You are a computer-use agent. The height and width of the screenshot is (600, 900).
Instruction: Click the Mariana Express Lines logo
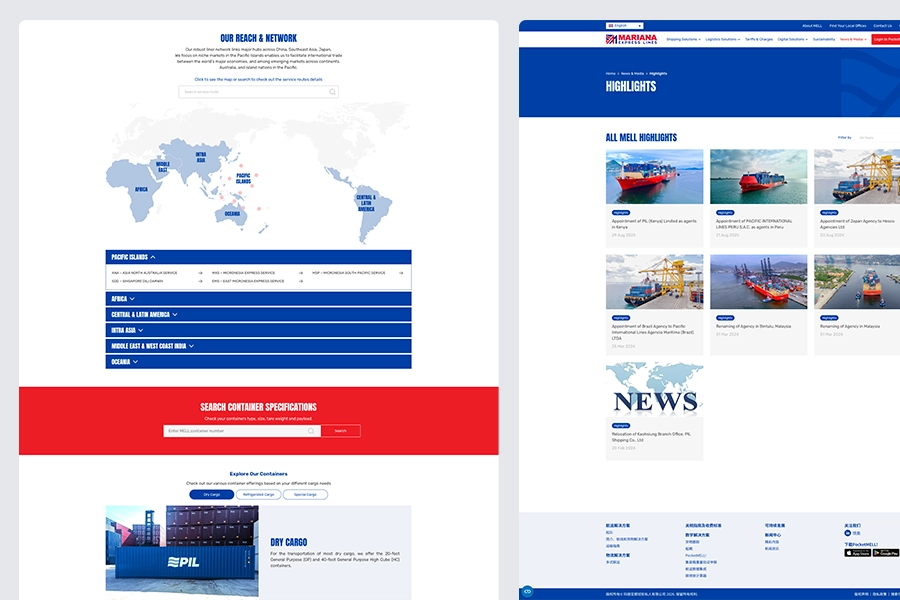tap(631, 39)
